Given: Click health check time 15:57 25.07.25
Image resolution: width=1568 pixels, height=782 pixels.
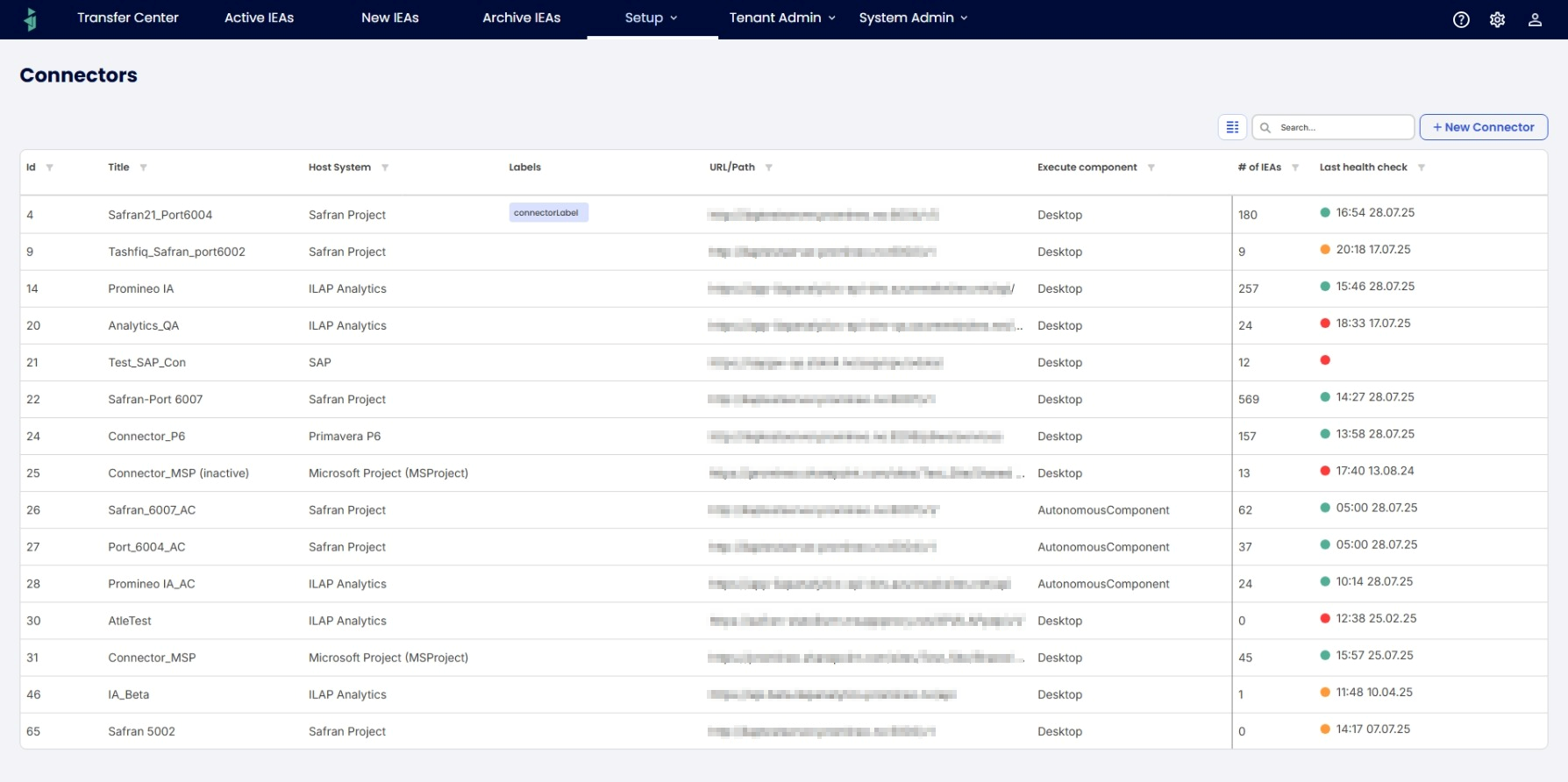Looking at the screenshot, I should click(1374, 655).
